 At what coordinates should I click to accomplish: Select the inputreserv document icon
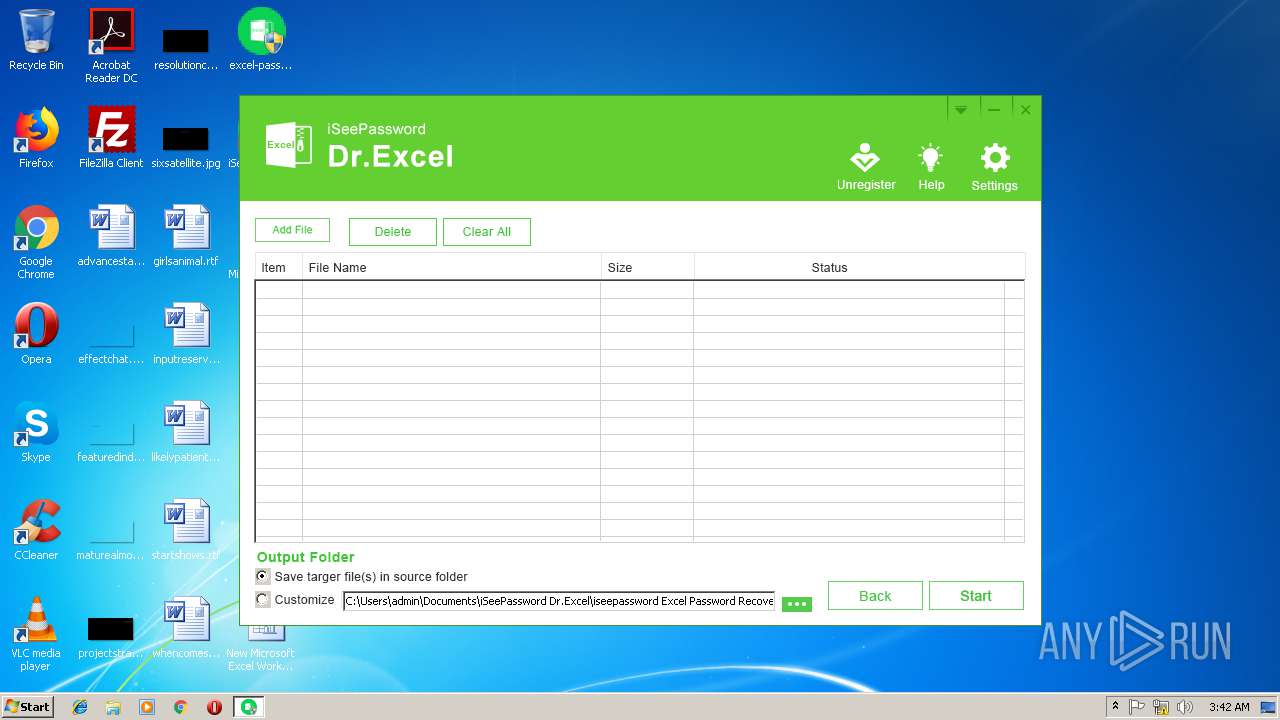point(186,334)
